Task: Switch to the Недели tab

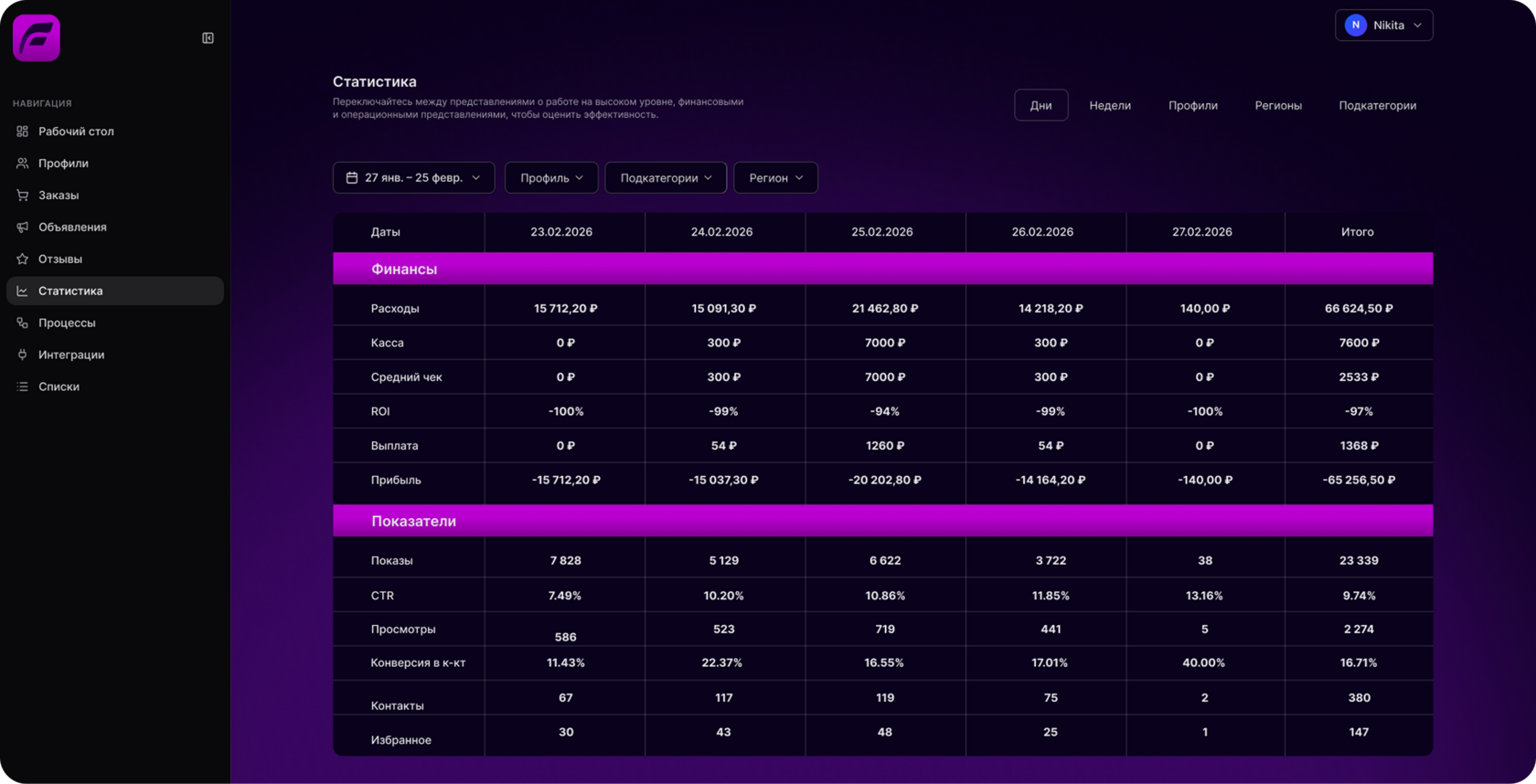Action: point(1110,106)
